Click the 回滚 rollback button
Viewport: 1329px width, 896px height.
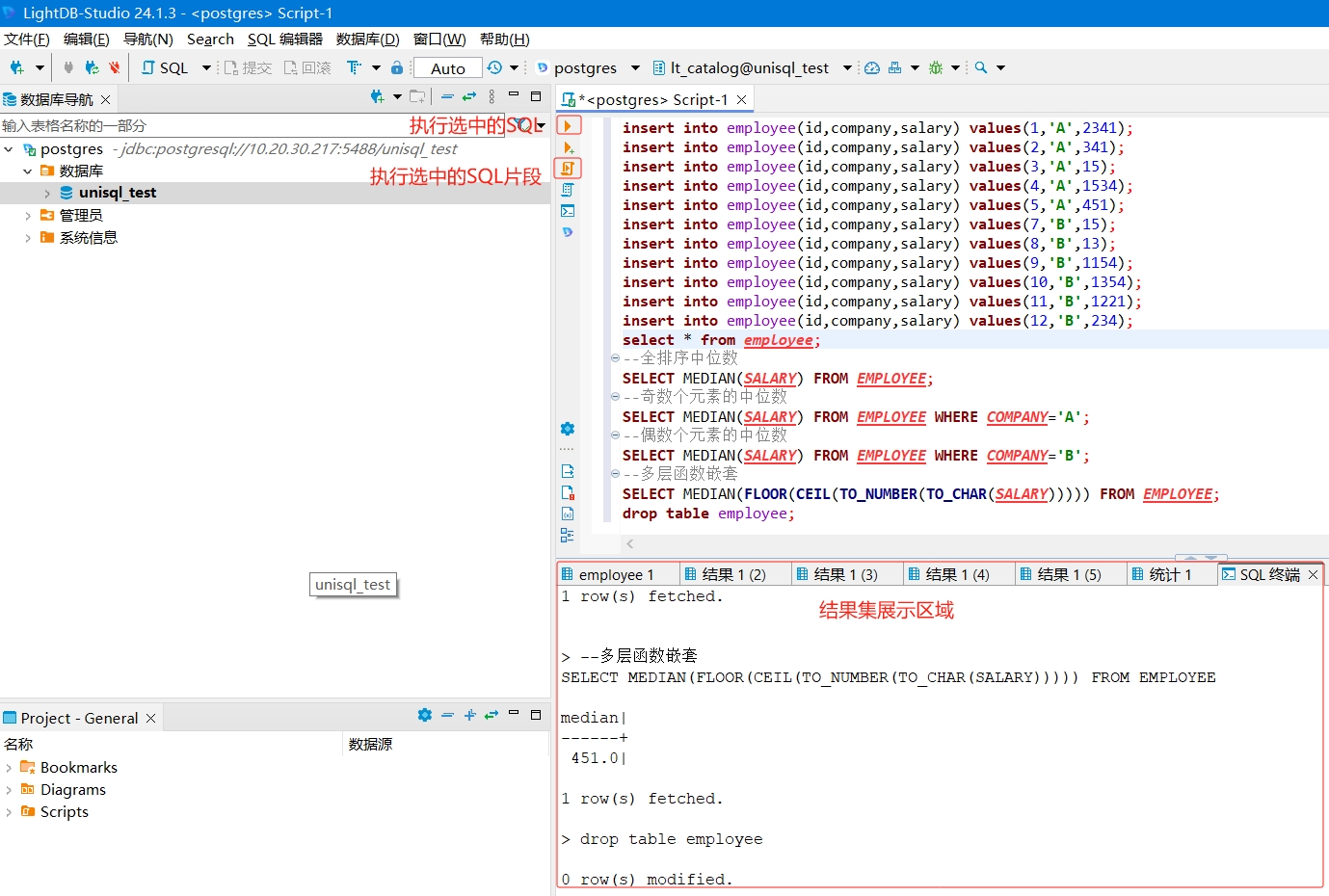pos(307,67)
